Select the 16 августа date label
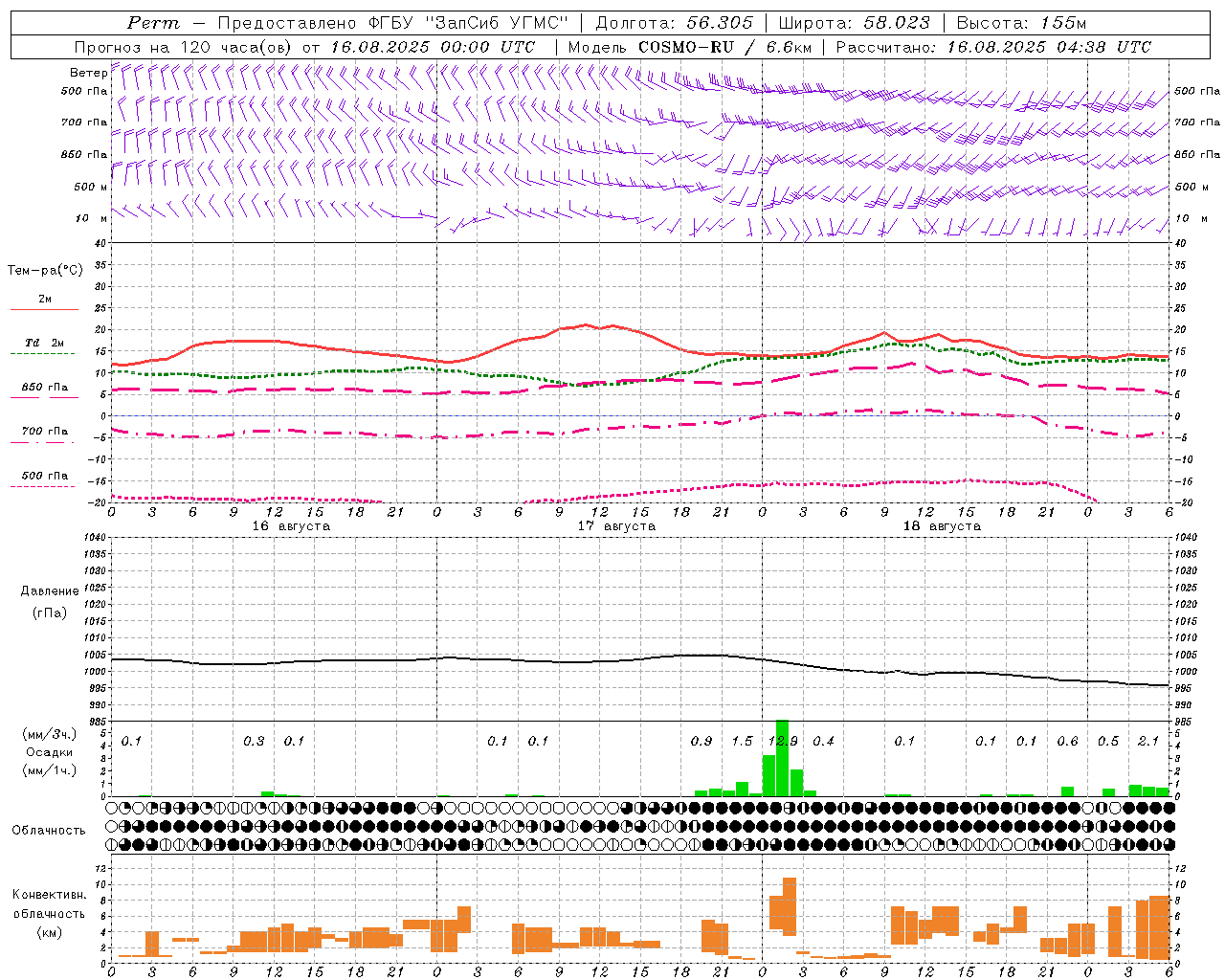The width and height of the screenshot is (1225, 980). pos(291,526)
